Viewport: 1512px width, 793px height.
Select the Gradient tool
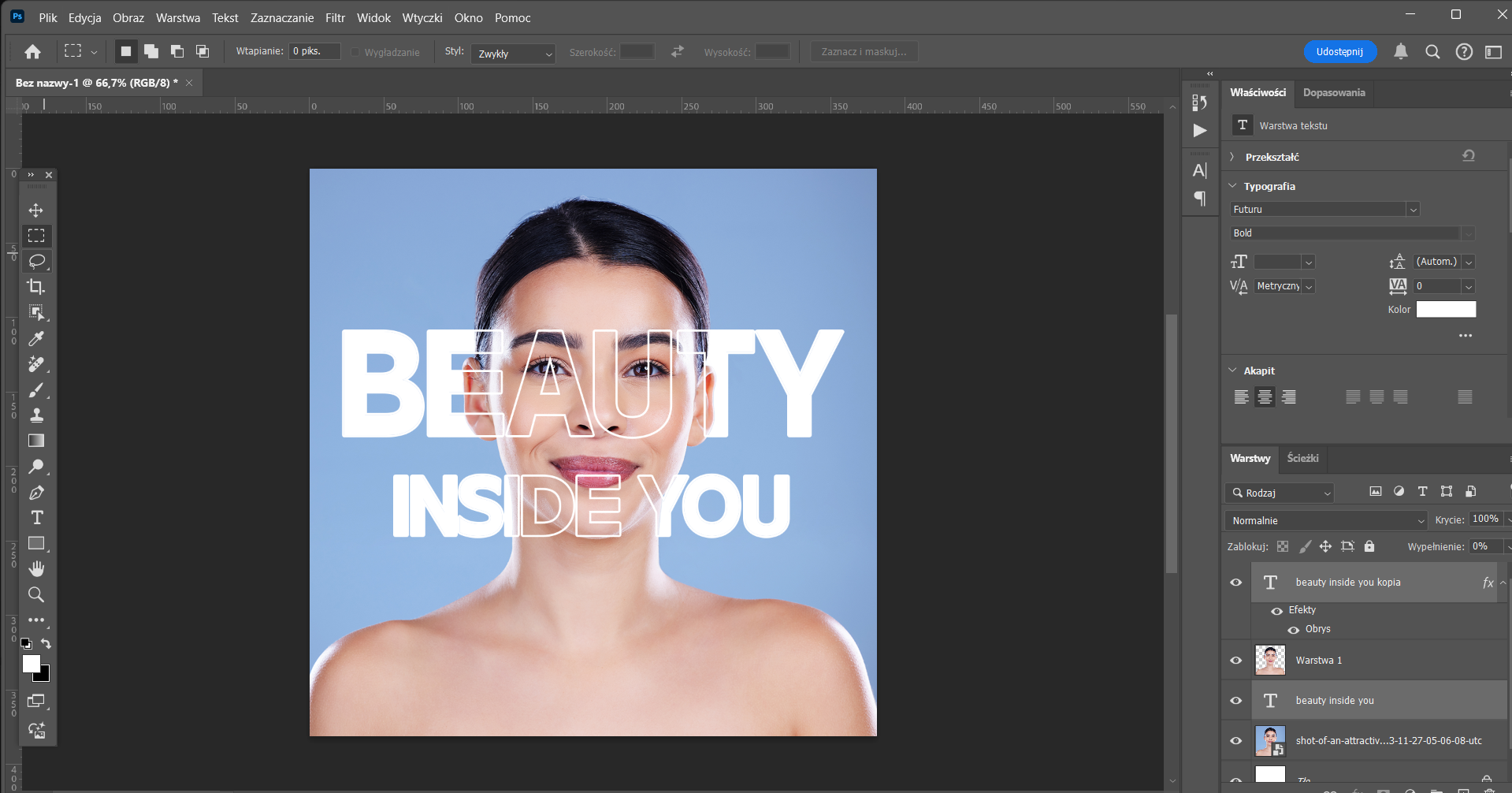coord(36,441)
